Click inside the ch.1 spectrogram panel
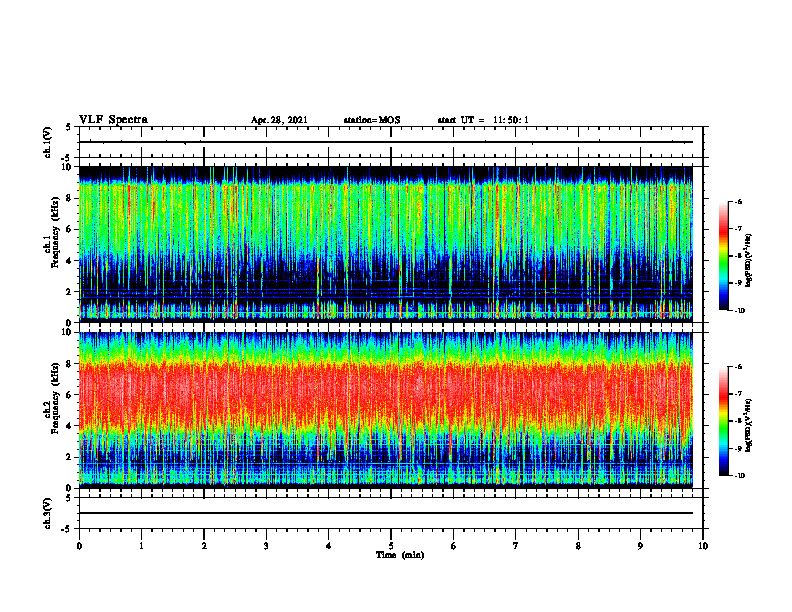Image resolution: width=792 pixels, height=612 pixels. 385,244
